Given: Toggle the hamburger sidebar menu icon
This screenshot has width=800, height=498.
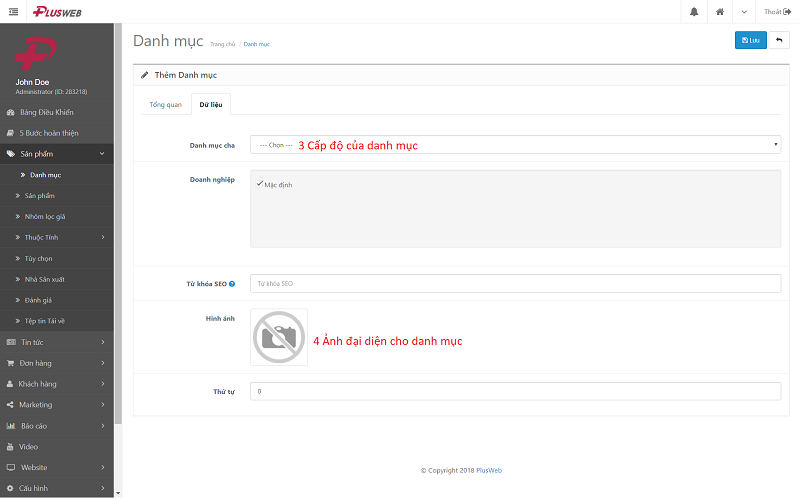Looking at the screenshot, I should coord(13,12).
